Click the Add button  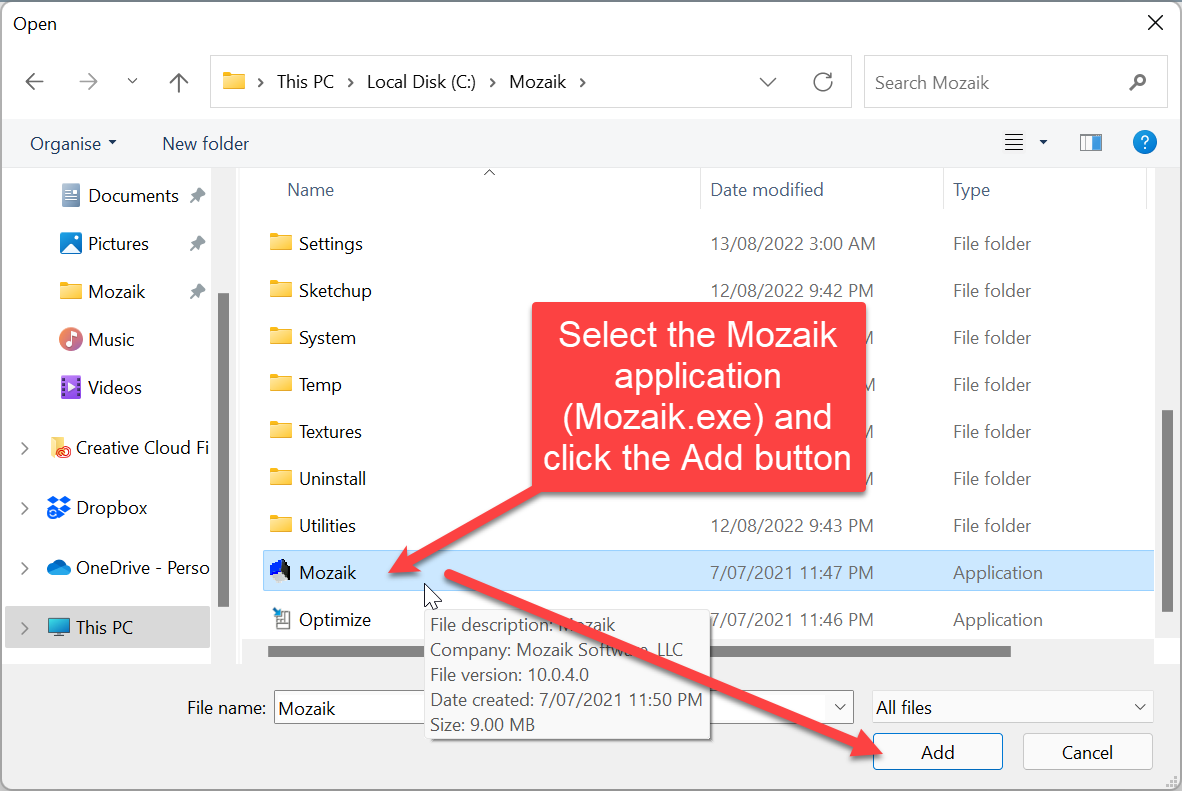(x=937, y=752)
